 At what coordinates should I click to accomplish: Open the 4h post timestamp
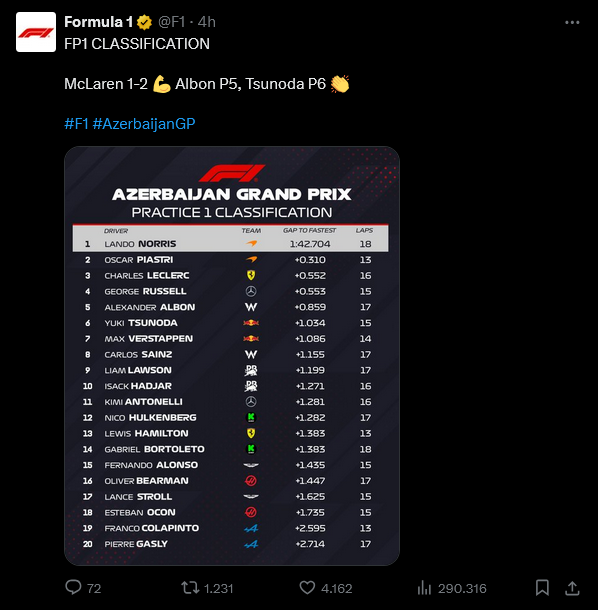[x=207, y=22]
